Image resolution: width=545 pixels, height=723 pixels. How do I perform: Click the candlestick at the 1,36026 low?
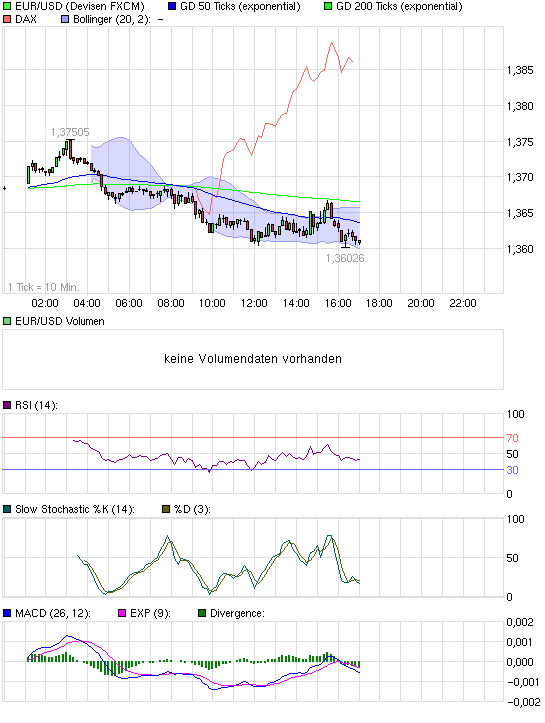point(346,240)
